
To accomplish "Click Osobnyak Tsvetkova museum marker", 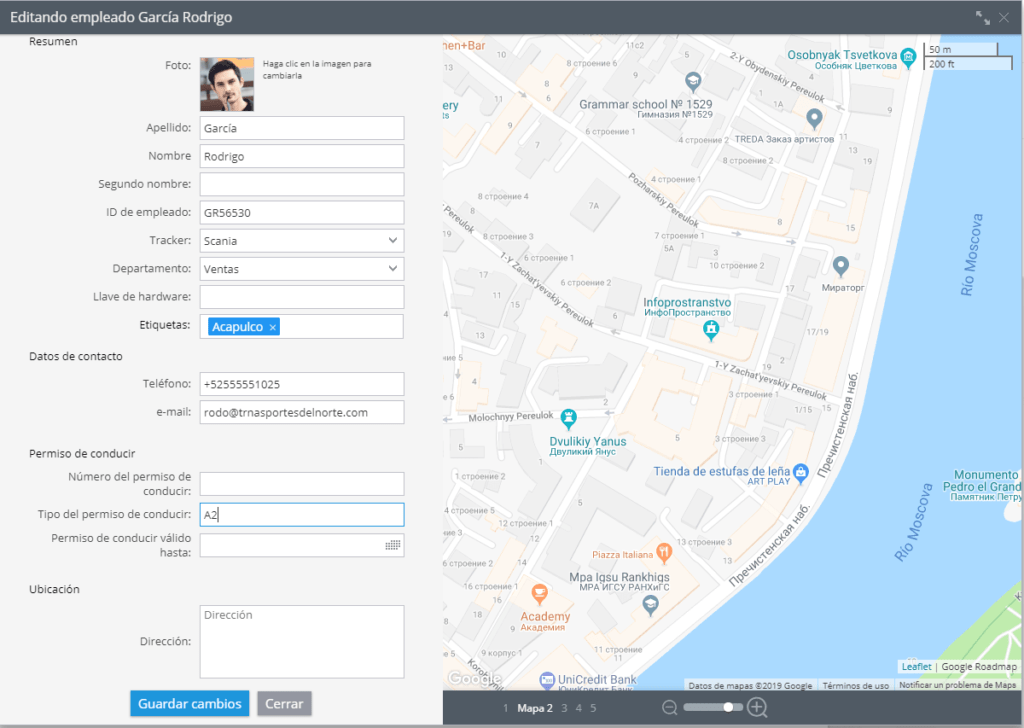I will point(908,57).
